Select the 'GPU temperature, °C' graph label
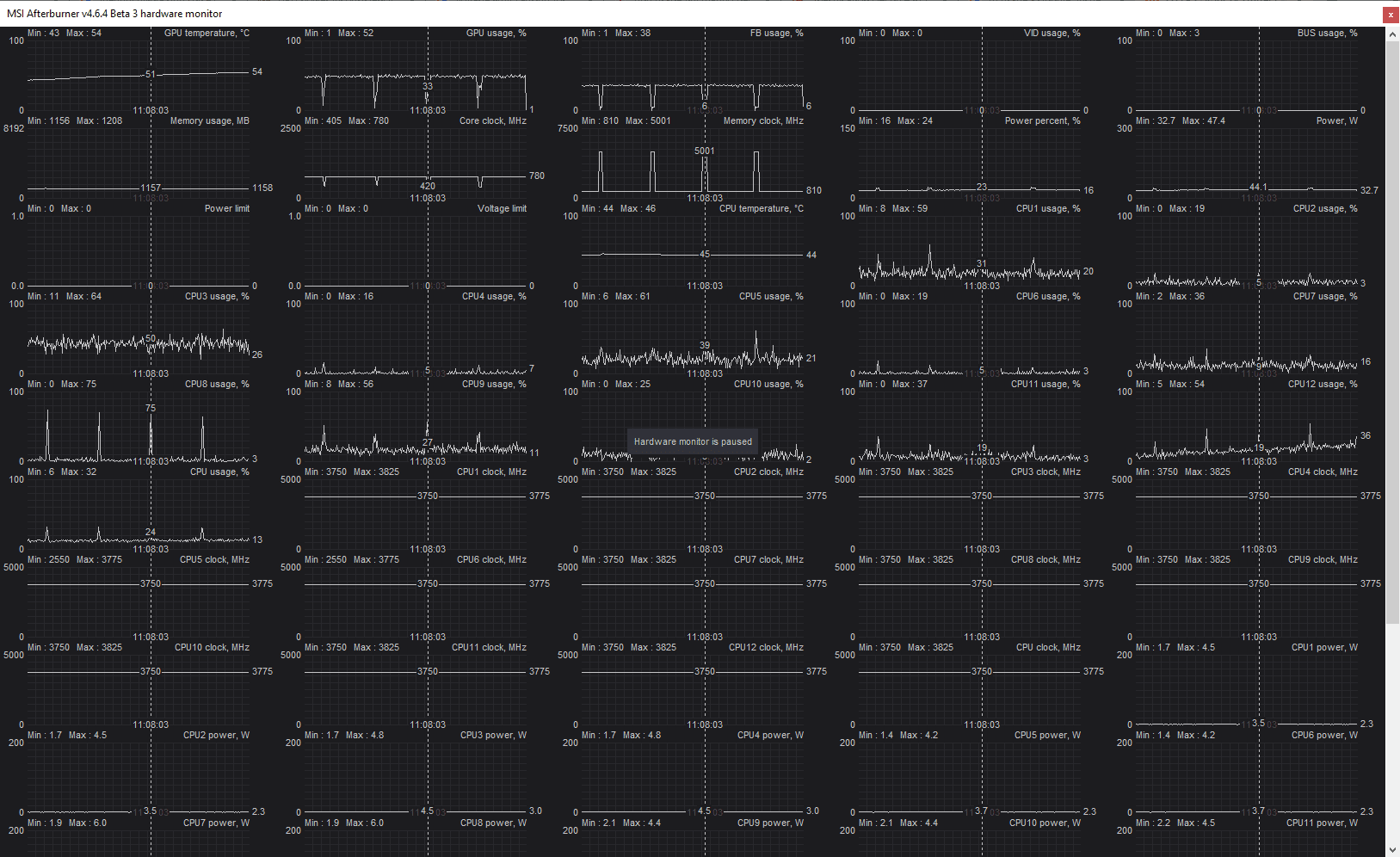 (x=207, y=33)
